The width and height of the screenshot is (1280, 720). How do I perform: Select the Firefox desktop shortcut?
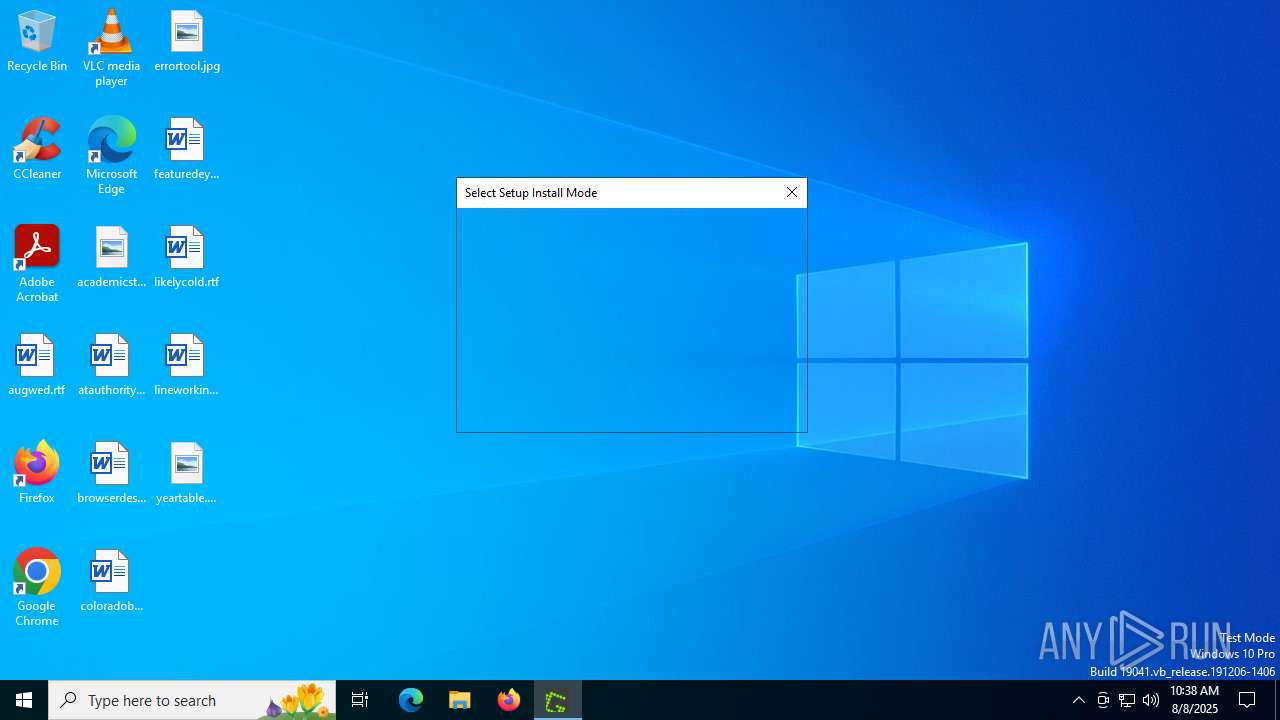pyautogui.click(x=37, y=473)
